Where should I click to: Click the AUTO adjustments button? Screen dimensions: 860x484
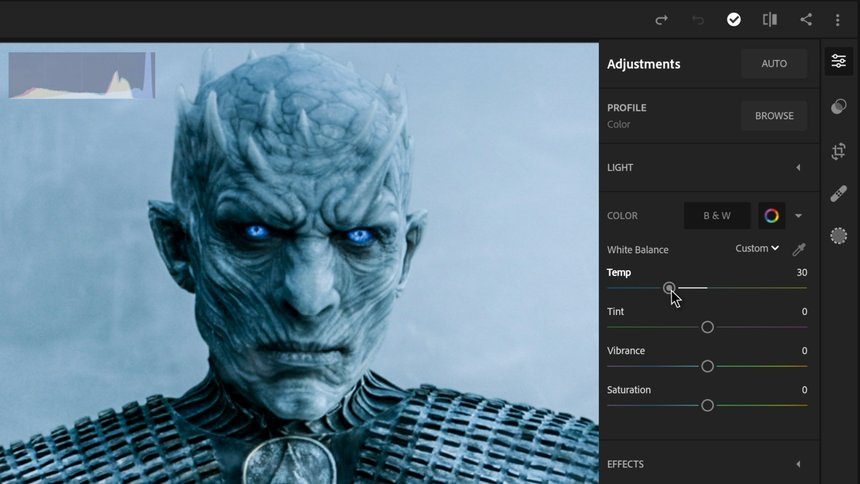(x=774, y=64)
